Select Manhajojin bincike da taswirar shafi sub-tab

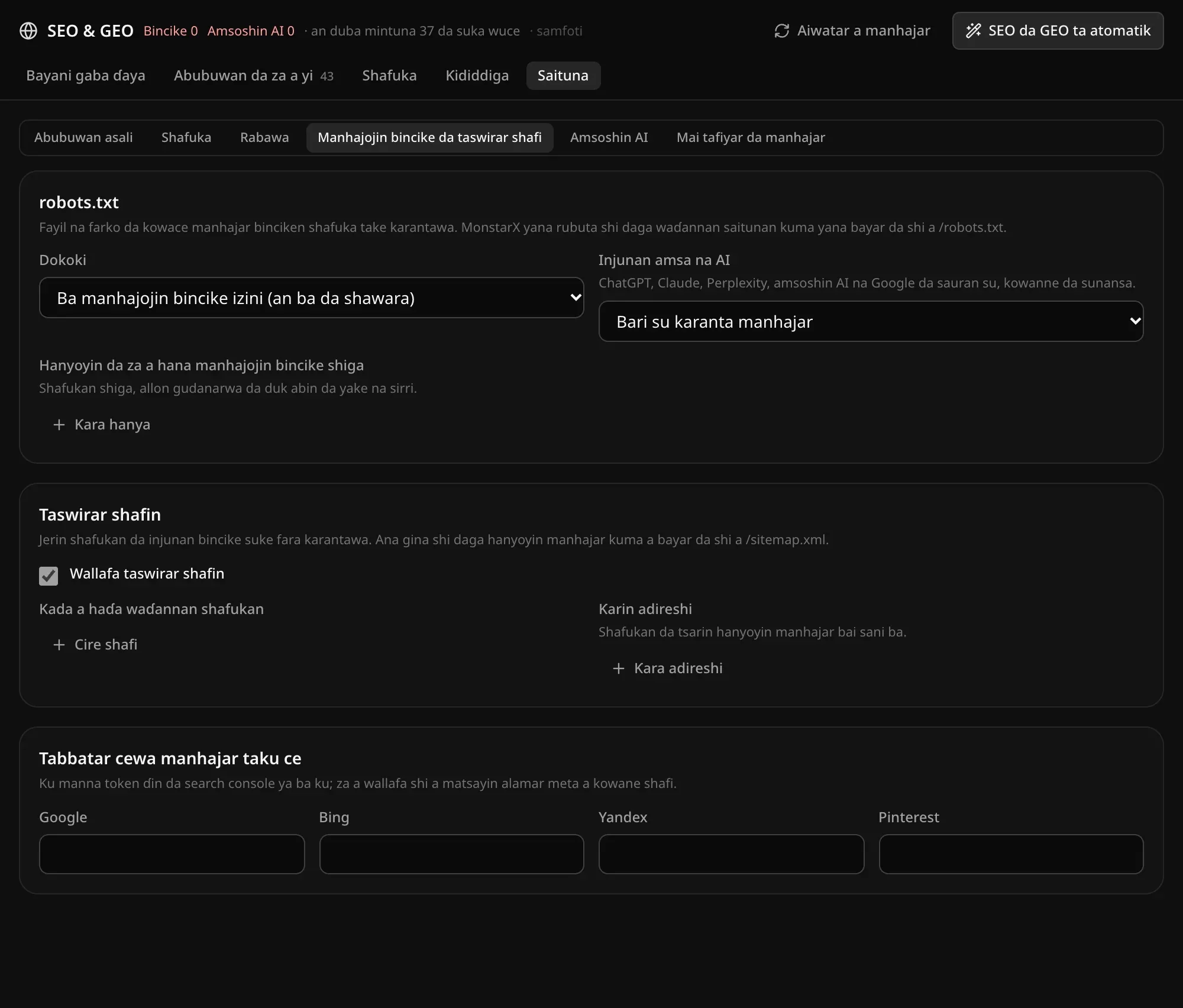pyautogui.click(x=429, y=138)
